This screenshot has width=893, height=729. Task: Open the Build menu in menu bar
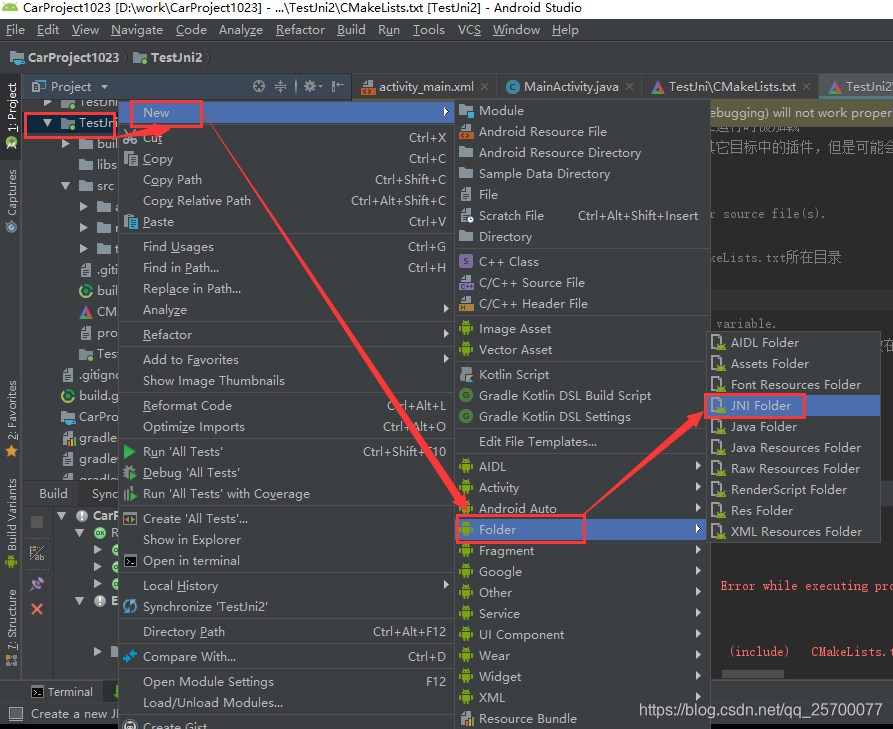coord(351,30)
